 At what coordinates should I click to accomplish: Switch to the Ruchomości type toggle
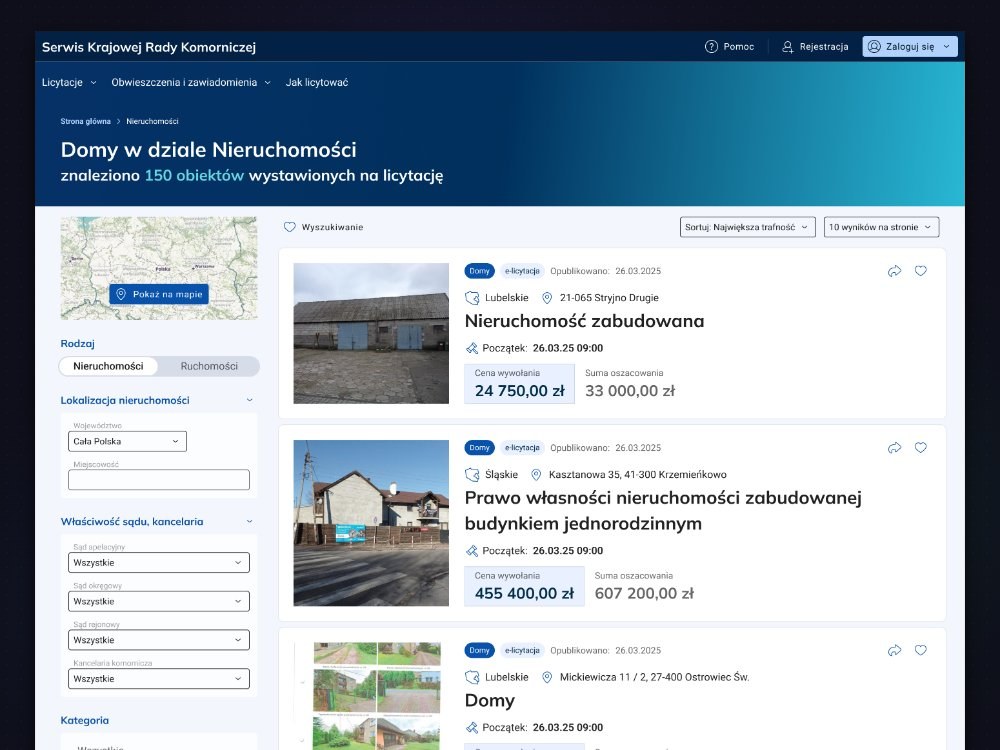[209, 366]
